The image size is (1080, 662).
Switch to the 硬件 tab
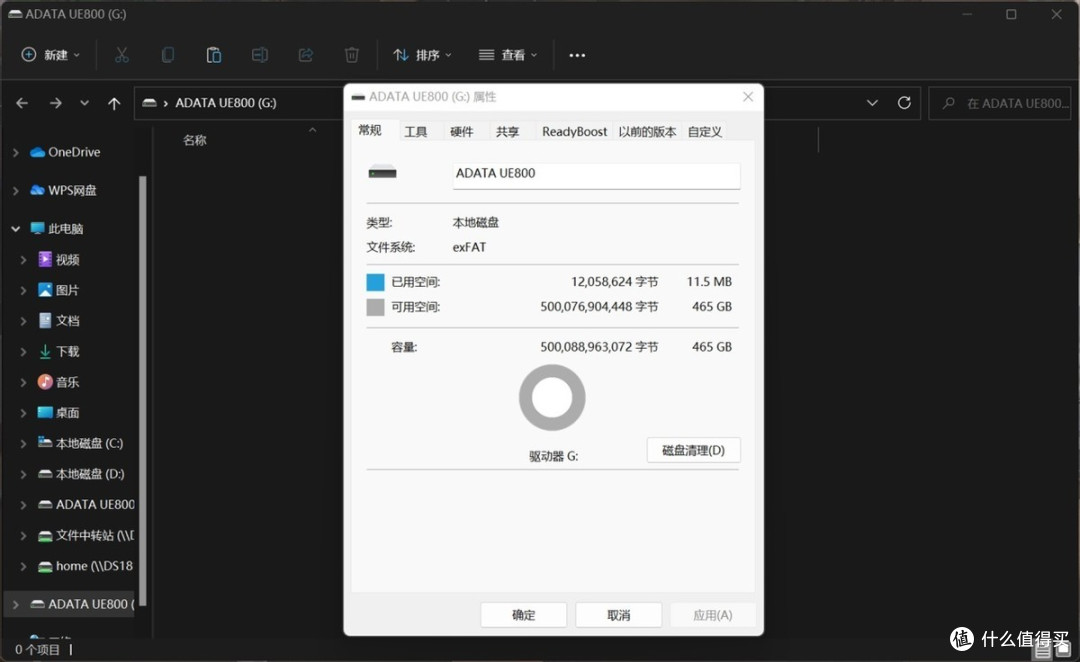461,132
